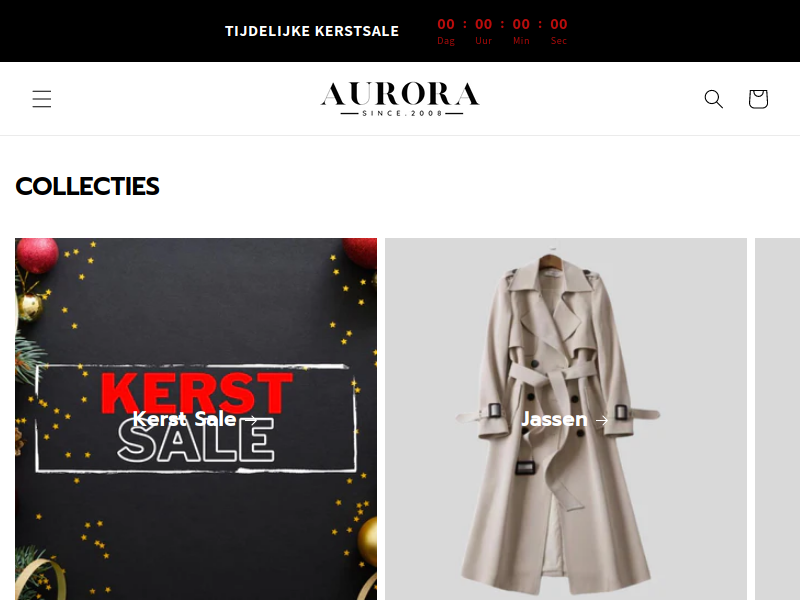This screenshot has height=600, width=800.
Task: Open the search magnifier icon
Action: click(x=713, y=99)
